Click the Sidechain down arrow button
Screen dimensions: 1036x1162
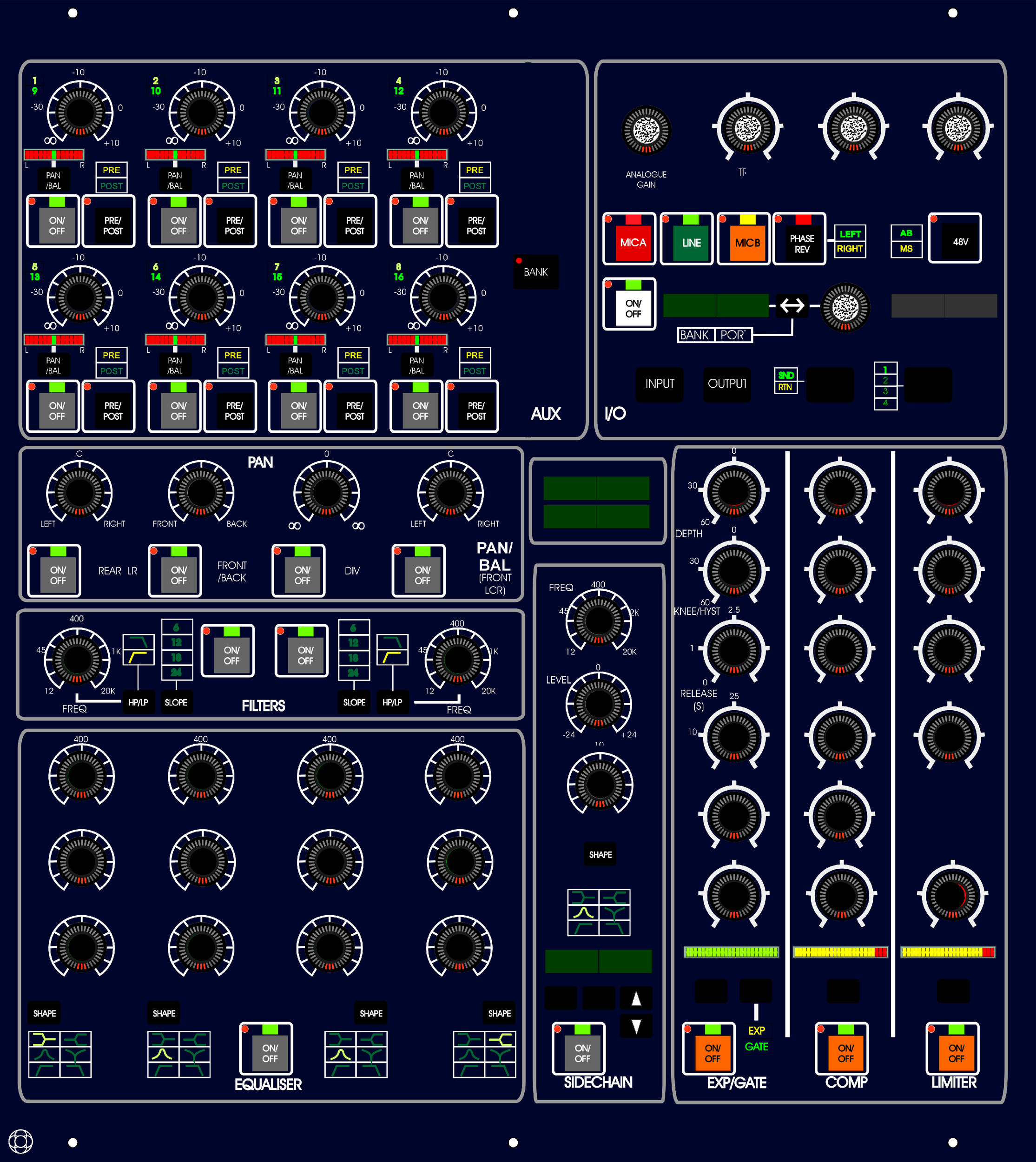636,1026
